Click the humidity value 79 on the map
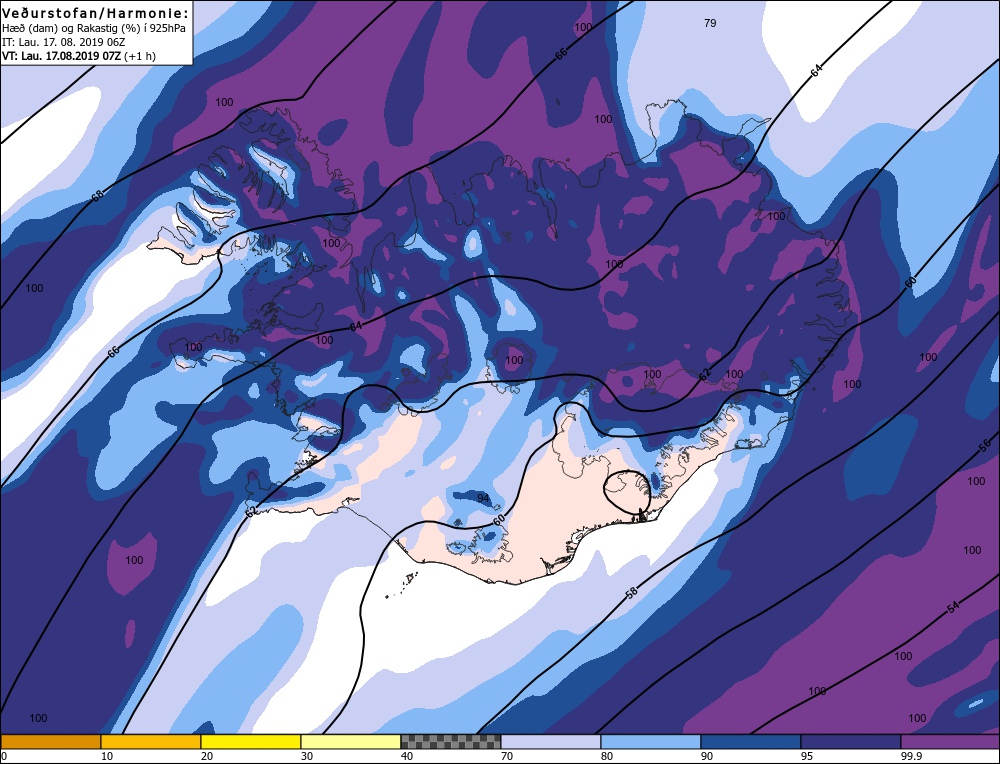 pos(710,23)
